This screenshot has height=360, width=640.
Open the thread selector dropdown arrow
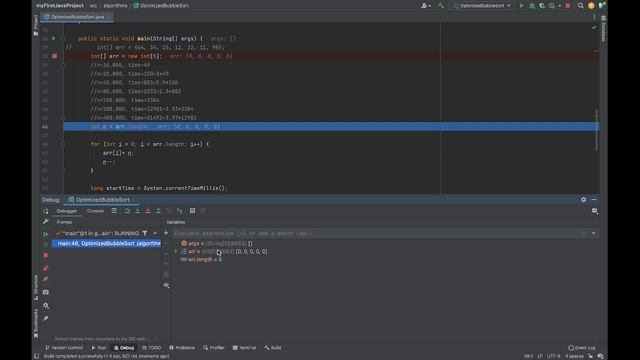[x=155, y=233]
